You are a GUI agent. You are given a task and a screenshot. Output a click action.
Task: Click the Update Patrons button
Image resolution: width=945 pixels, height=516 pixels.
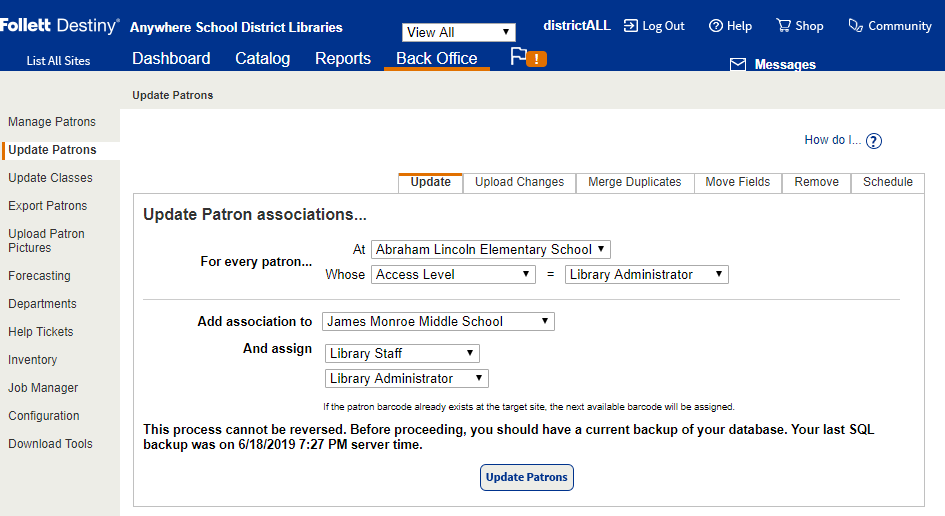tap(526, 477)
